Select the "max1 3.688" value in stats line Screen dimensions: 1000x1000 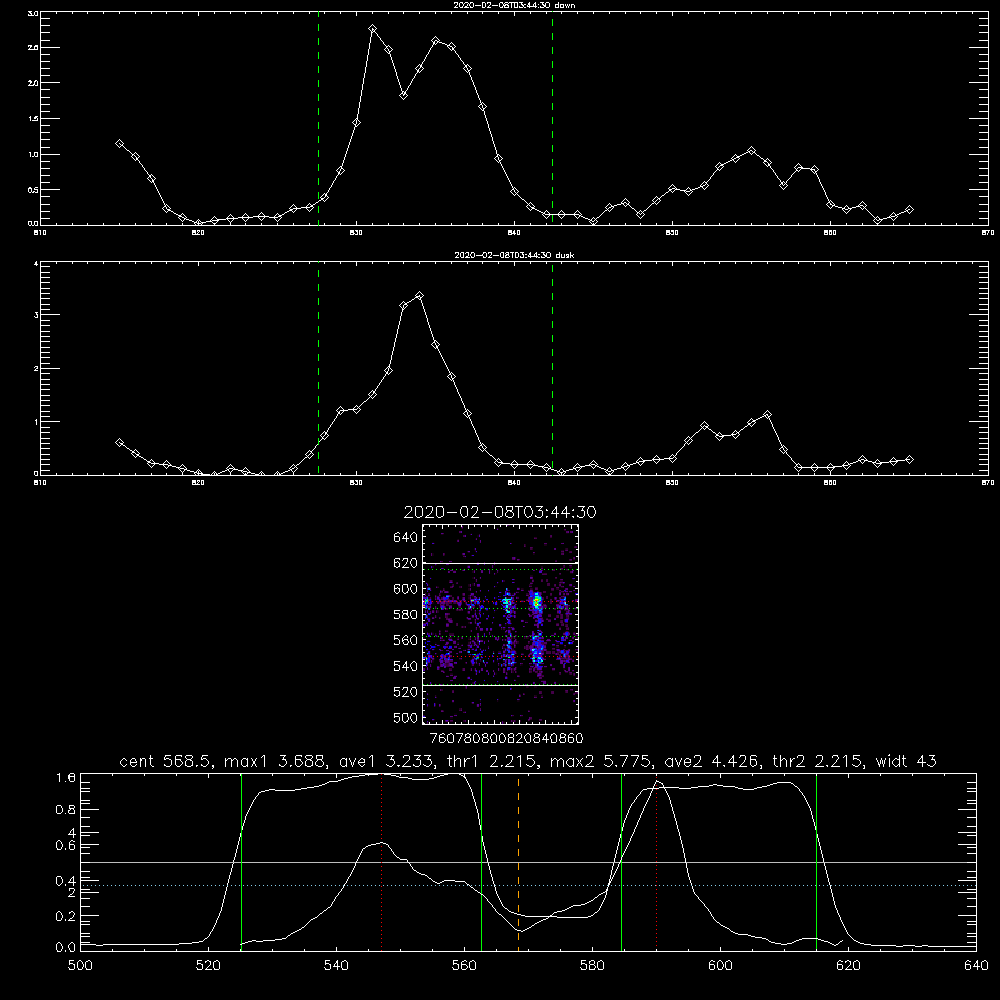pyautogui.click(x=273, y=761)
